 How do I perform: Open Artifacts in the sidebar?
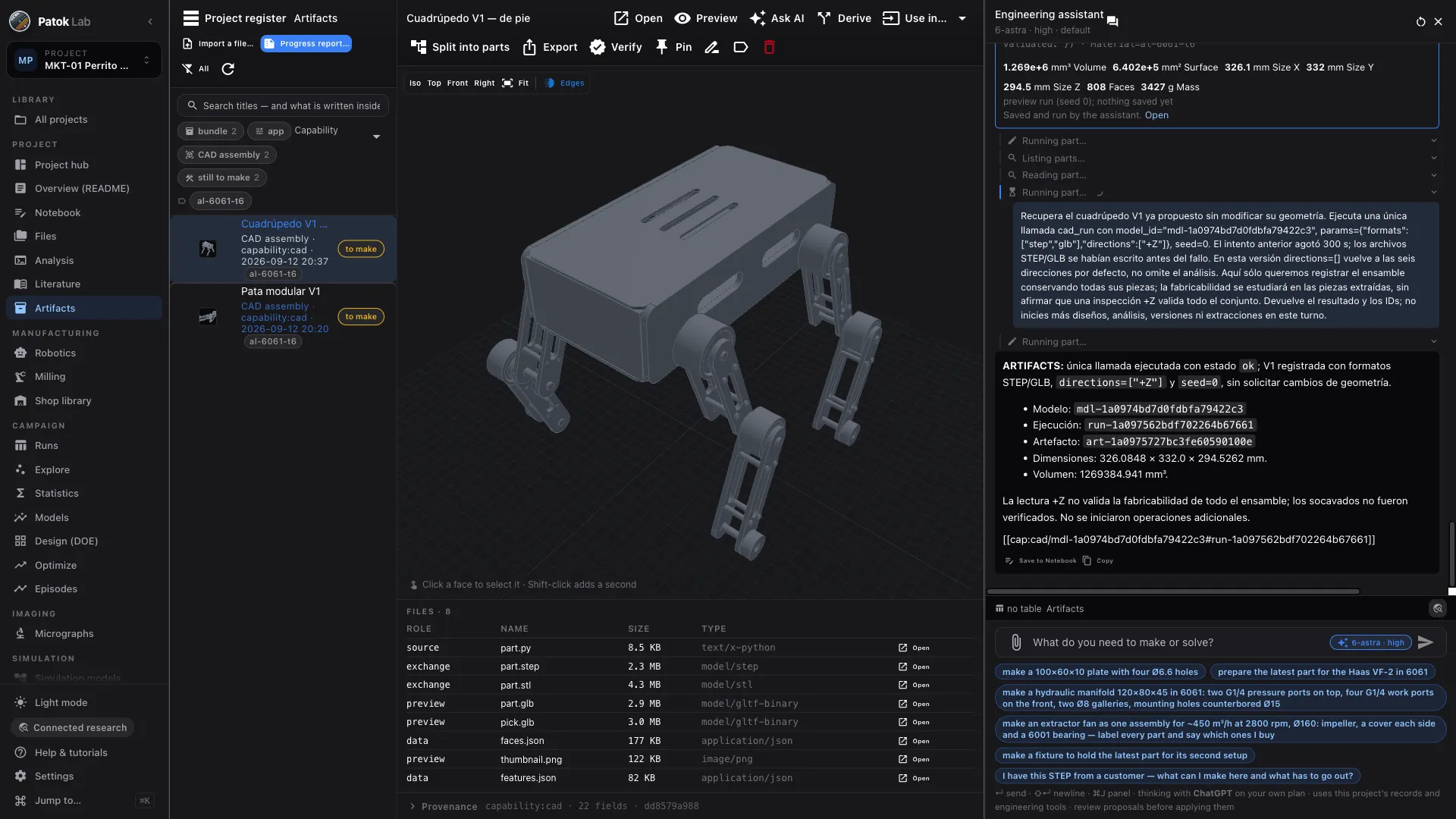[83, 308]
